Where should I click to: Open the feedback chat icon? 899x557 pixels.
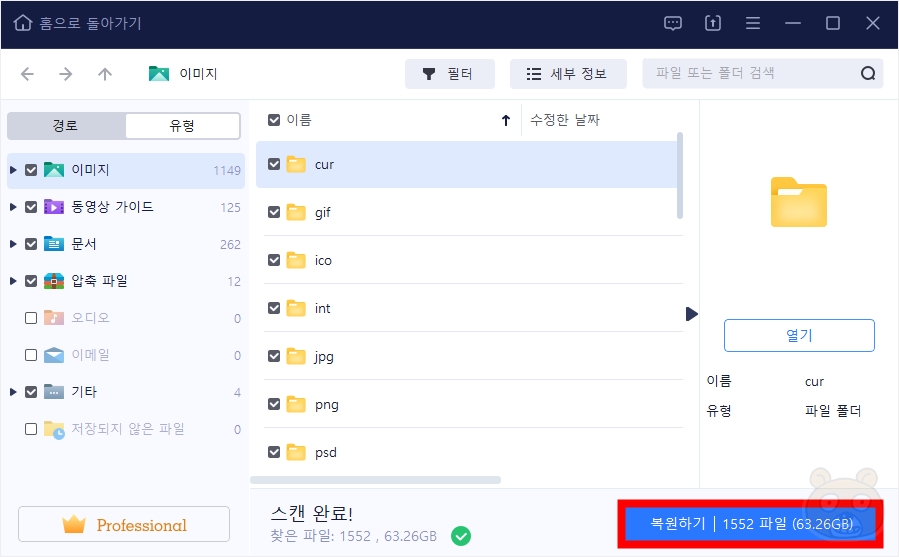[673, 23]
